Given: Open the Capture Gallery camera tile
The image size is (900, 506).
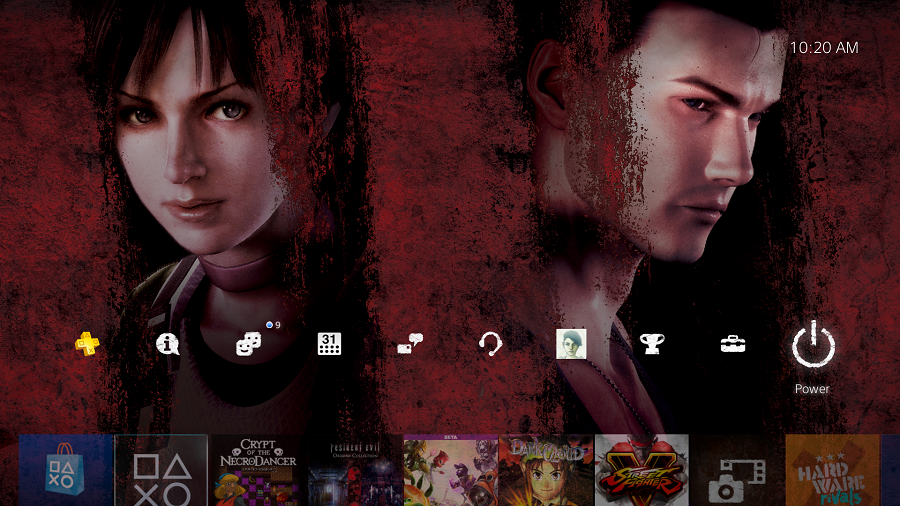Looking at the screenshot, I should point(737,470).
